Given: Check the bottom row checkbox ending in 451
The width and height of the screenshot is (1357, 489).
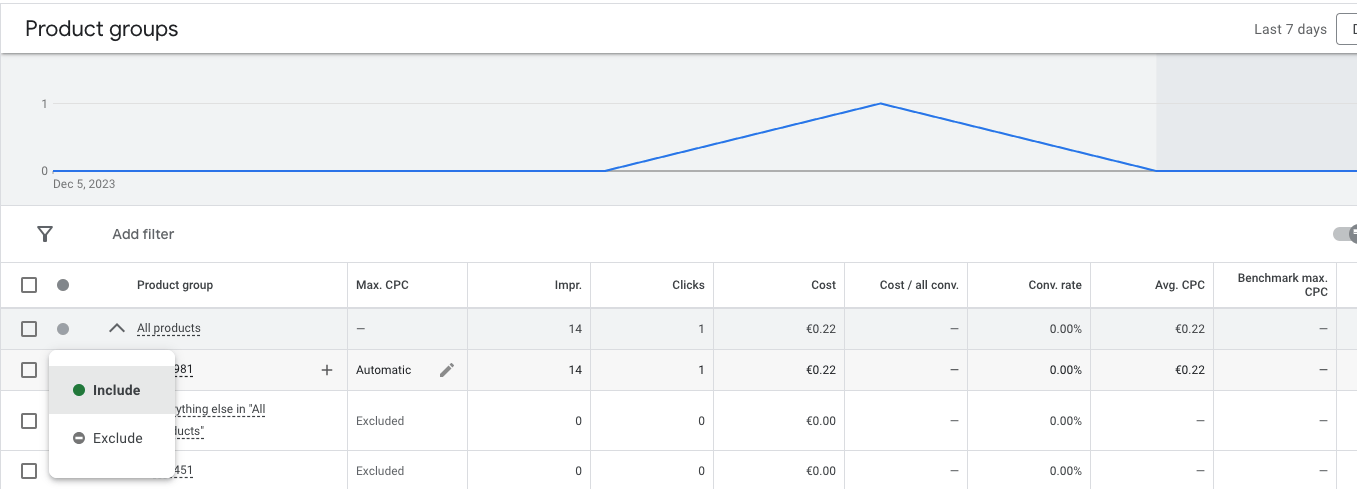Looking at the screenshot, I should click(29, 471).
